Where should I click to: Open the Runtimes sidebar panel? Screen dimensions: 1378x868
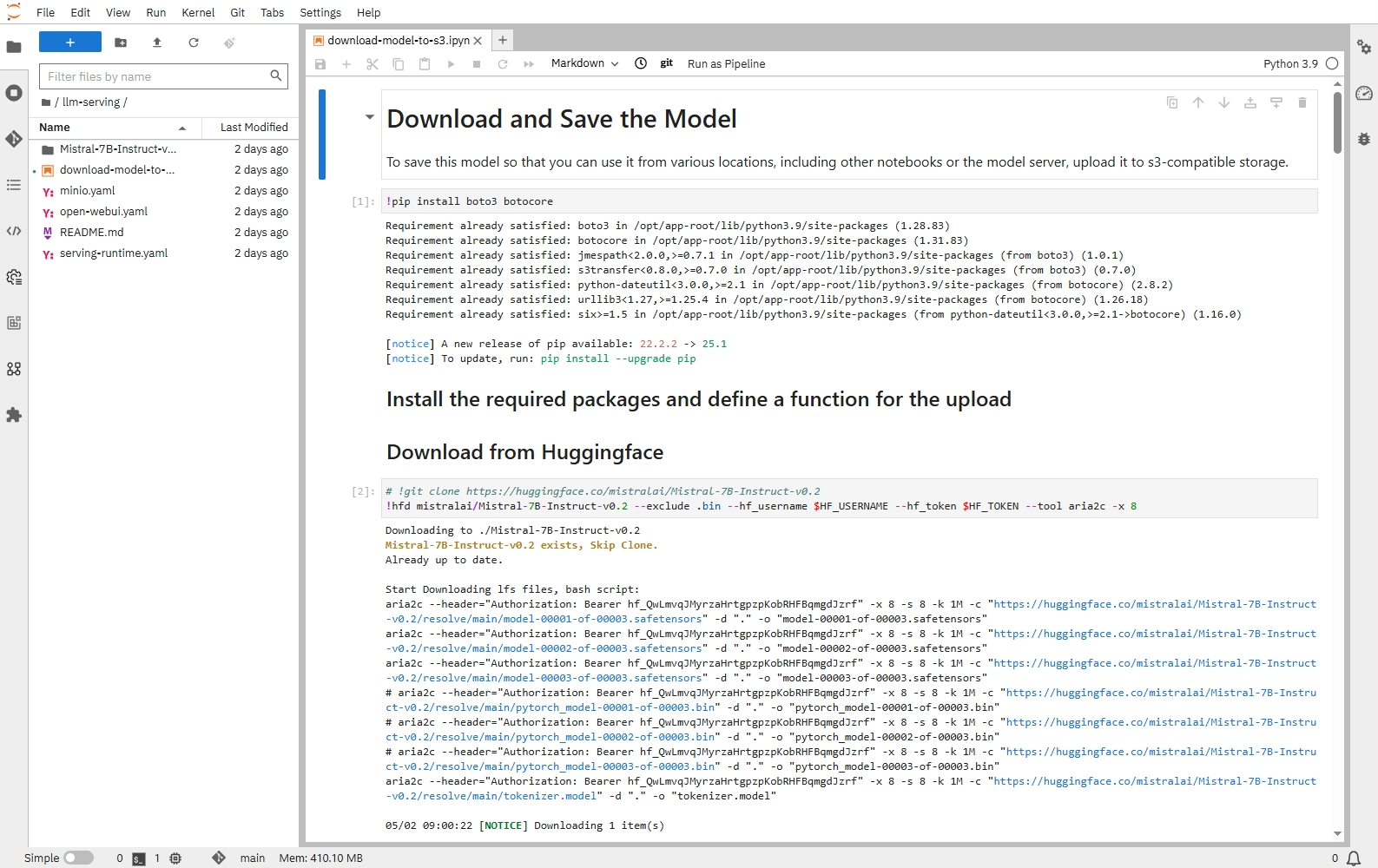[x=14, y=277]
